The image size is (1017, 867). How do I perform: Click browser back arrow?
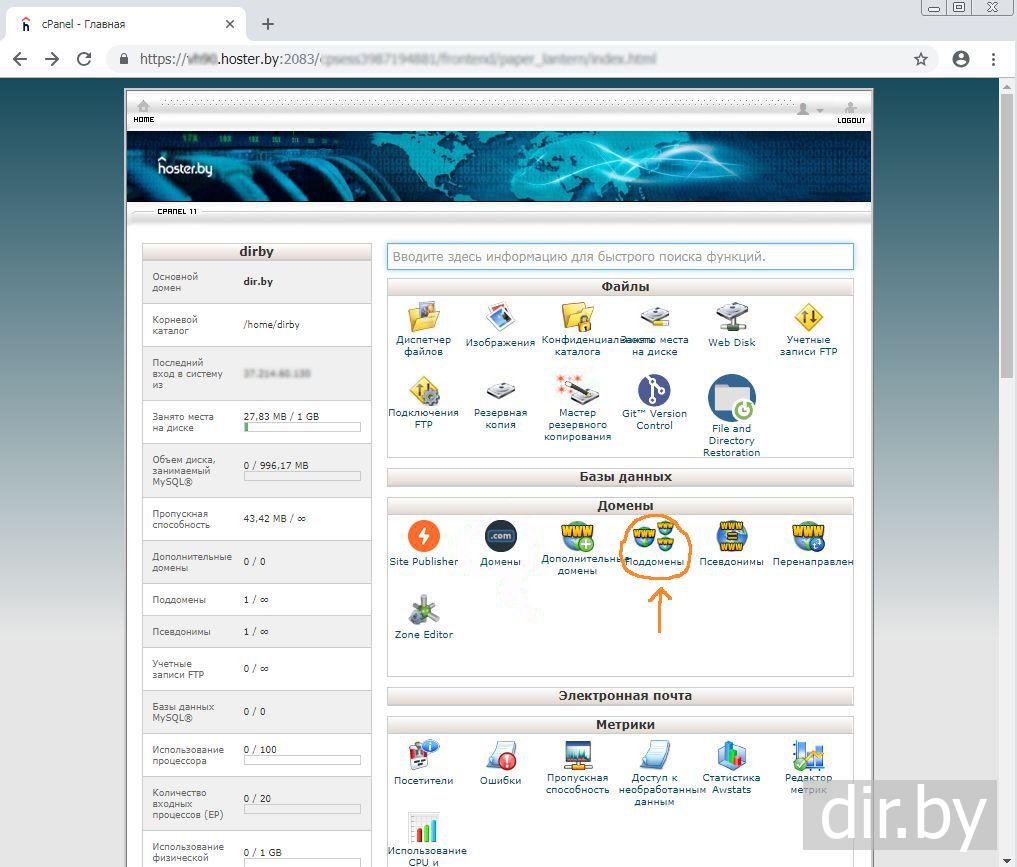click(x=20, y=59)
